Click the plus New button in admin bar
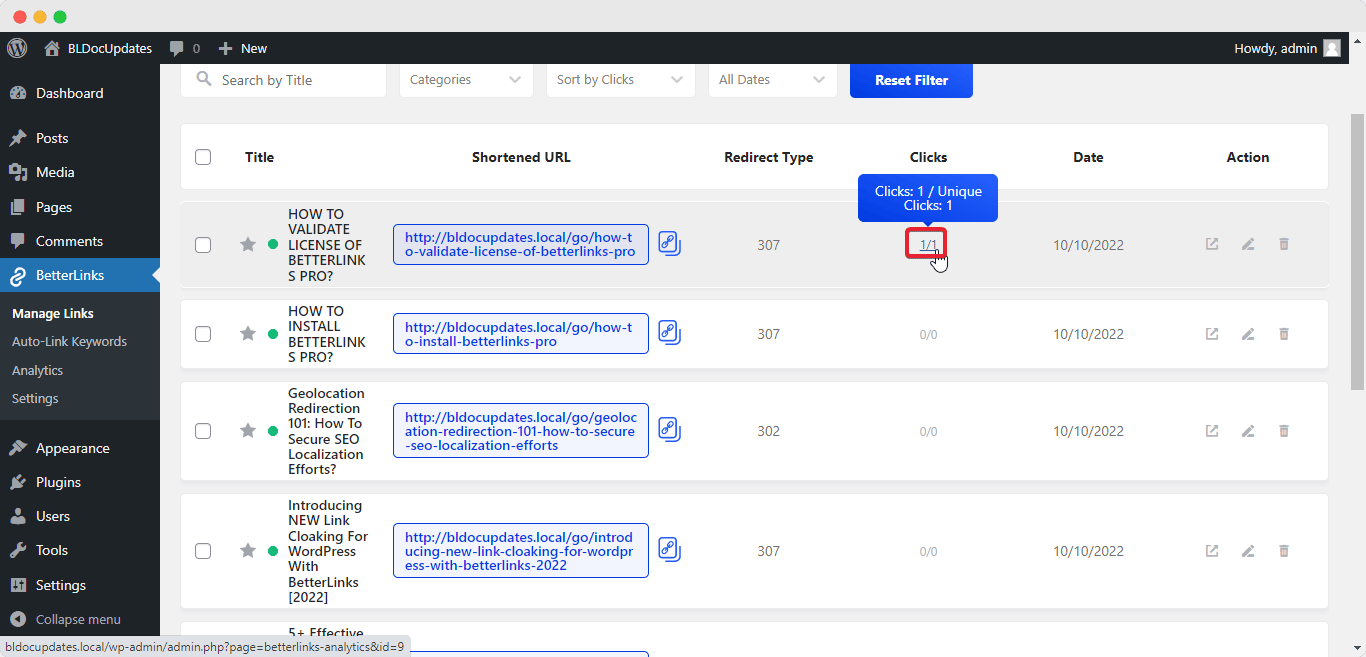This screenshot has width=1366, height=657. coord(242,48)
